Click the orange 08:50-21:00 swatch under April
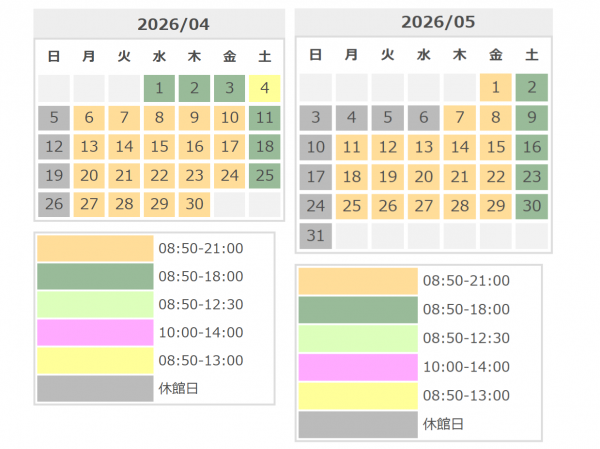This screenshot has width=600, height=449. (x=94, y=248)
